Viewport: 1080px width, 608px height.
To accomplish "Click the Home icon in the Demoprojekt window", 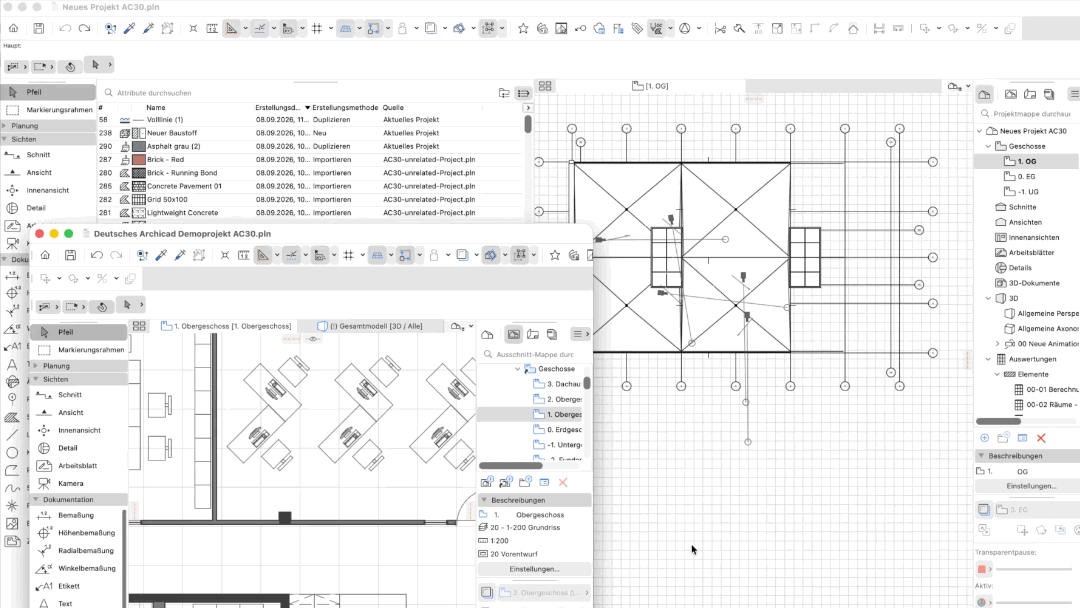I will pyautogui.click(x=45, y=255).
